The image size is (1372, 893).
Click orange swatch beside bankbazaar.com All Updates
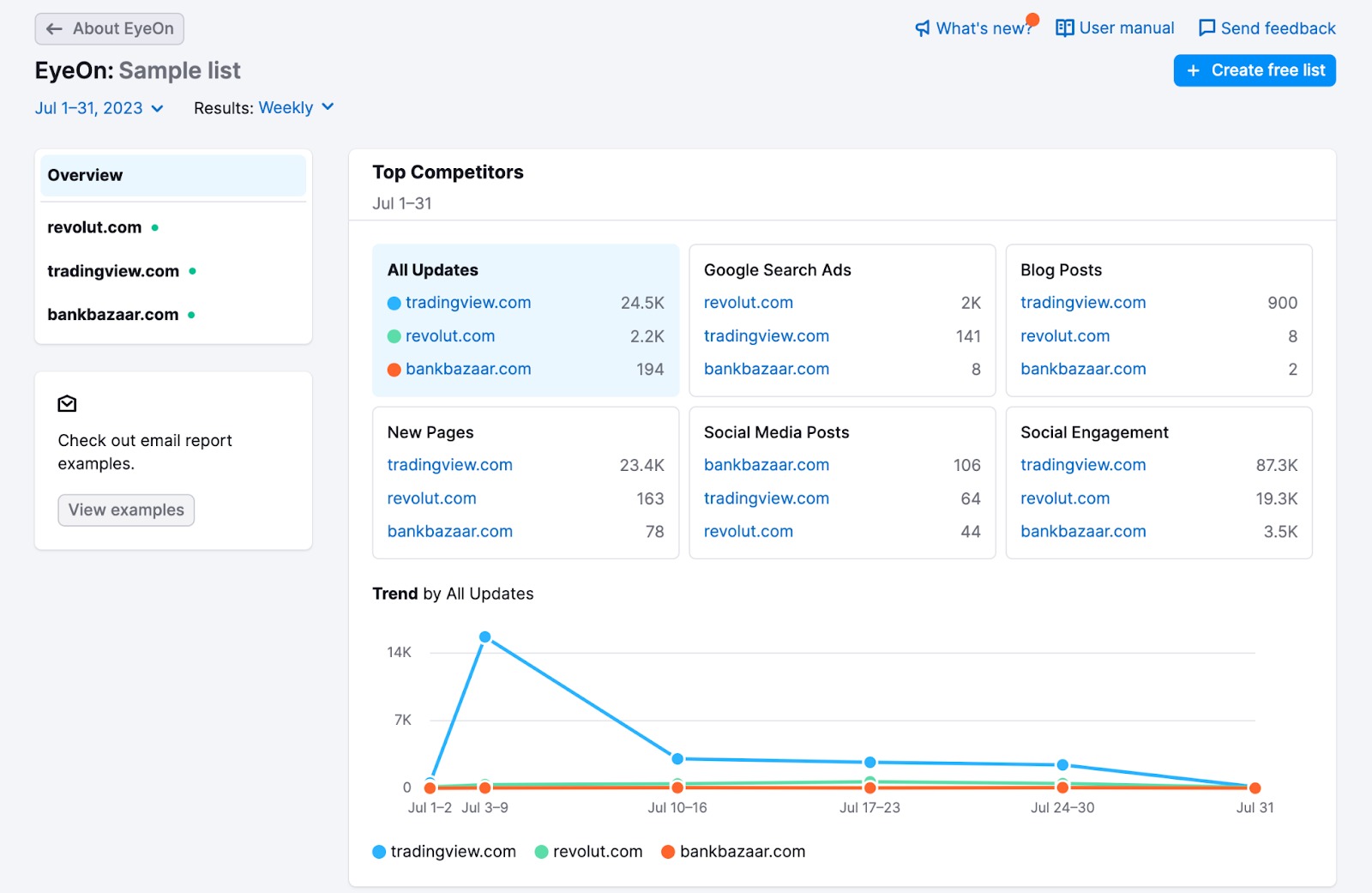pos(394,370)
